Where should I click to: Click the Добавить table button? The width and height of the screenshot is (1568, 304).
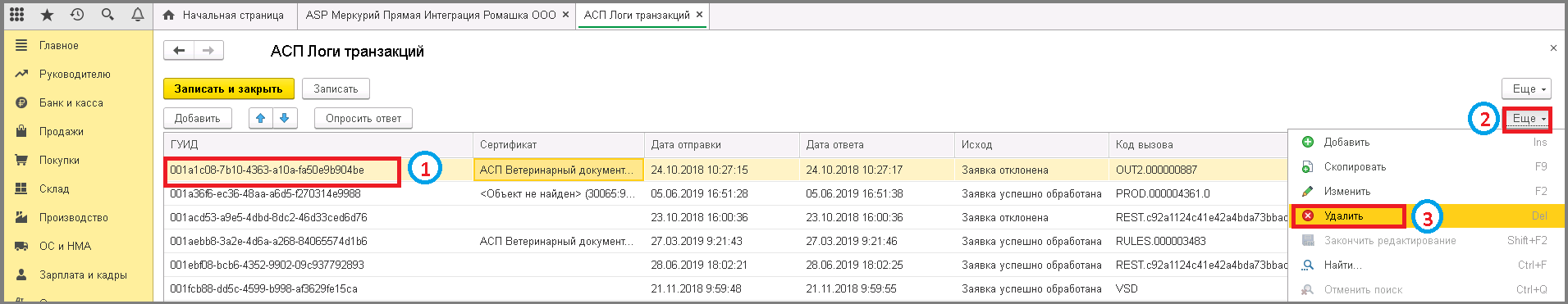click(x=197, y=118)
